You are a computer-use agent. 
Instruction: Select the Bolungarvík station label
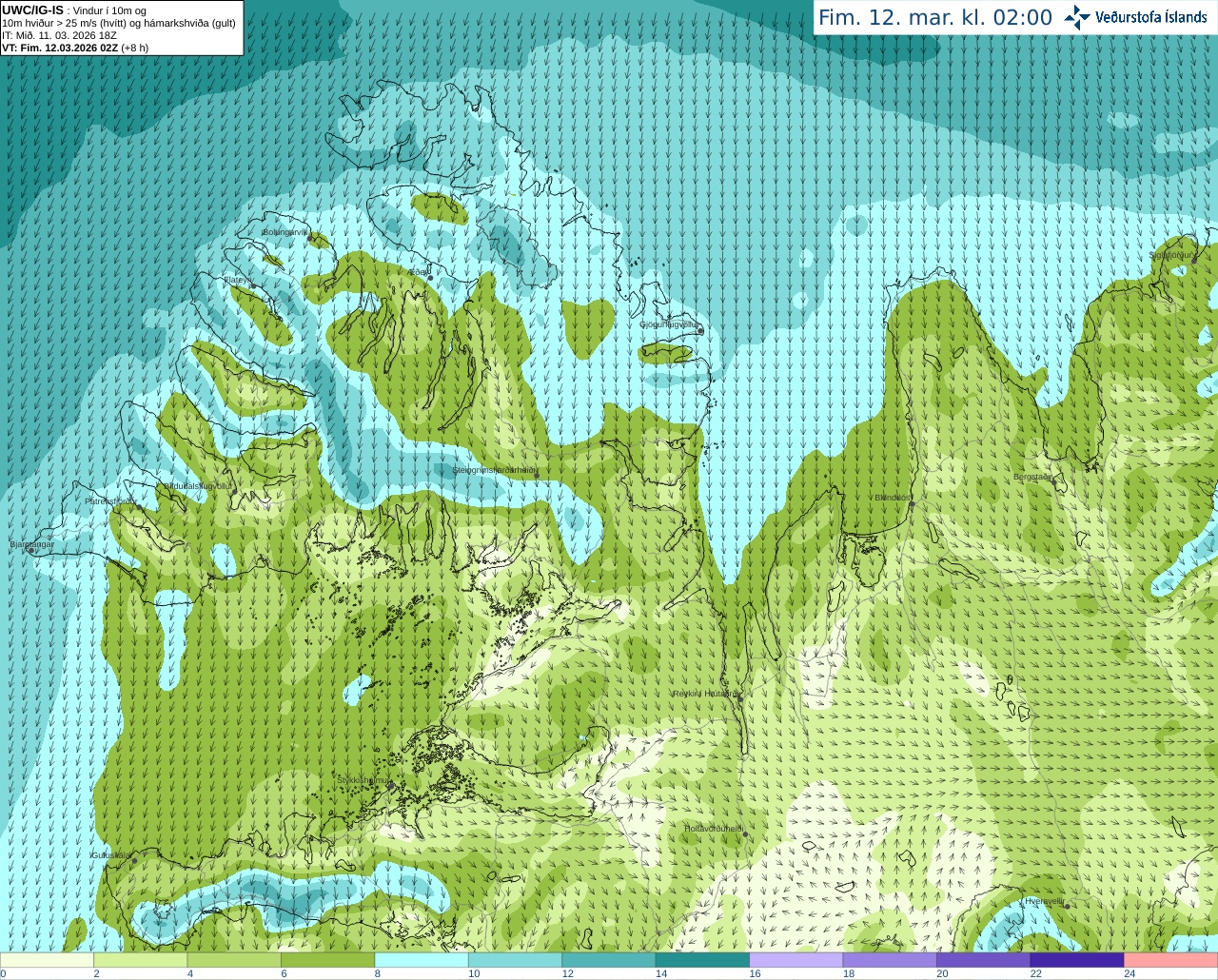(x=286, y=231)
